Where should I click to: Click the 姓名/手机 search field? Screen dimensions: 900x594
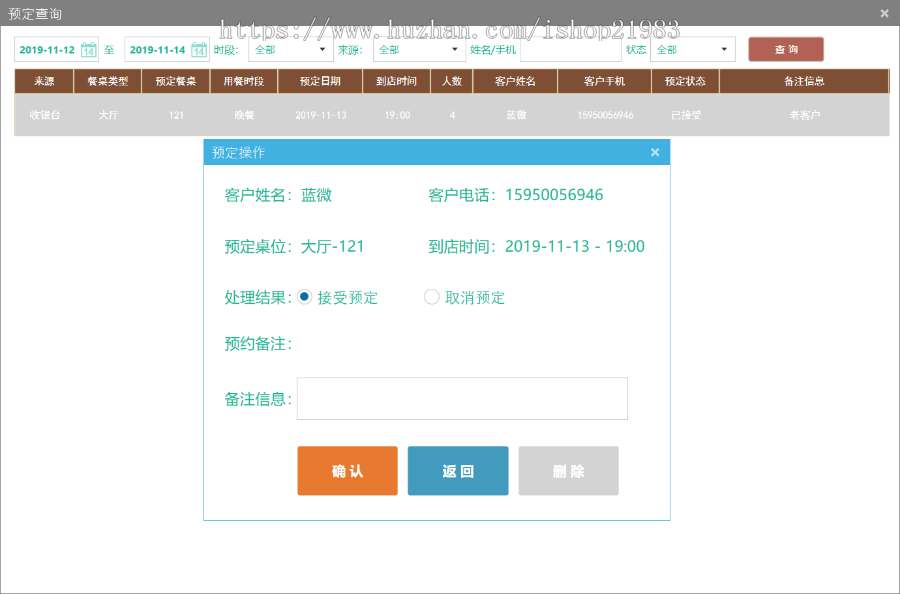pyautogui.click(x=570, y=49)
